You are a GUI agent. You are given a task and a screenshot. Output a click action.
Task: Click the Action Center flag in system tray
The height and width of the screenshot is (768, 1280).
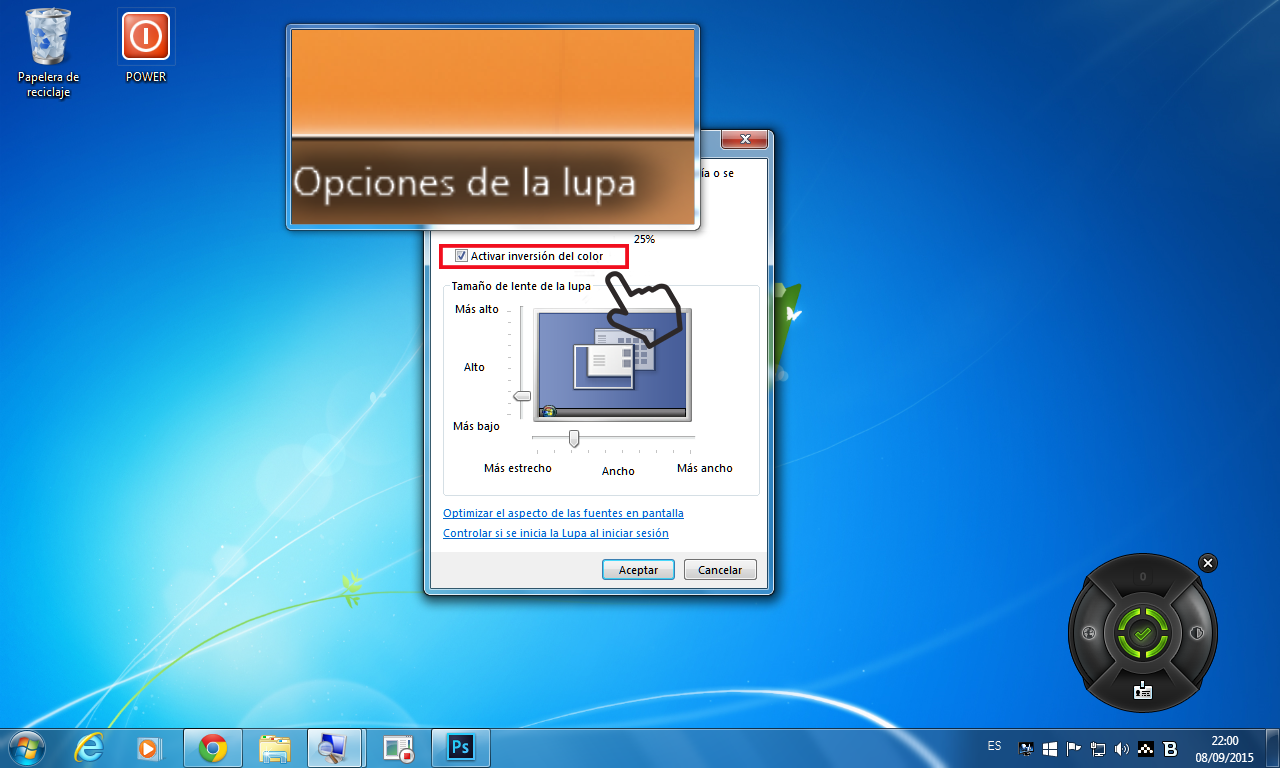click(x=1075, y=746)
